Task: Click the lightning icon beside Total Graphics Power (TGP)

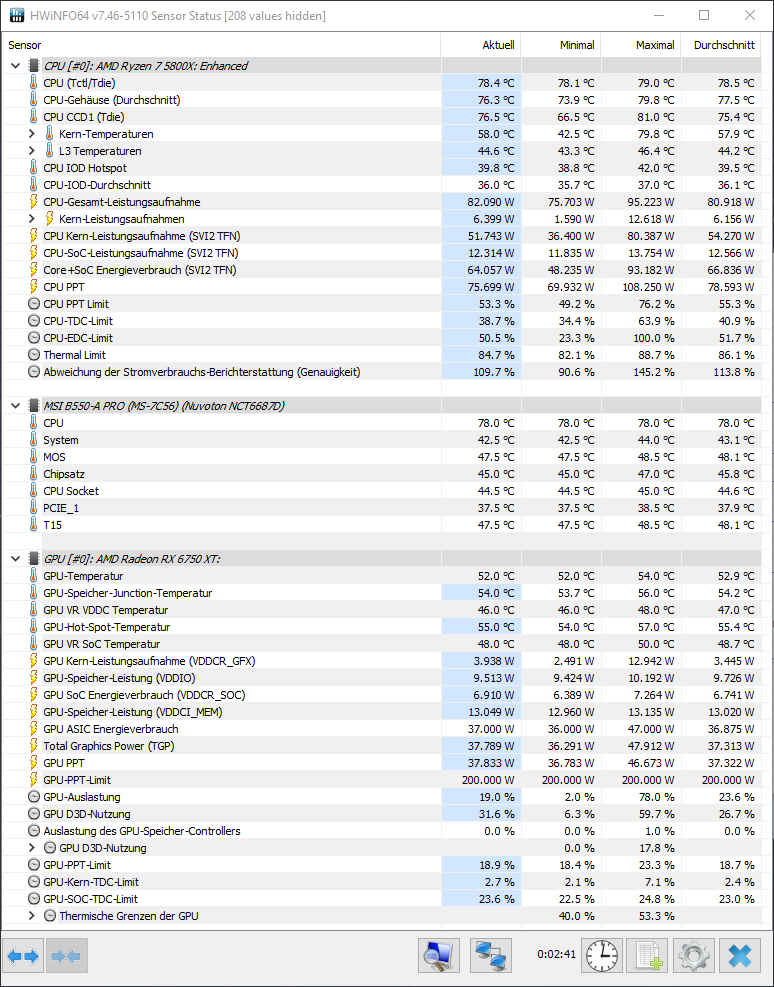Action: tap(34, 745)
